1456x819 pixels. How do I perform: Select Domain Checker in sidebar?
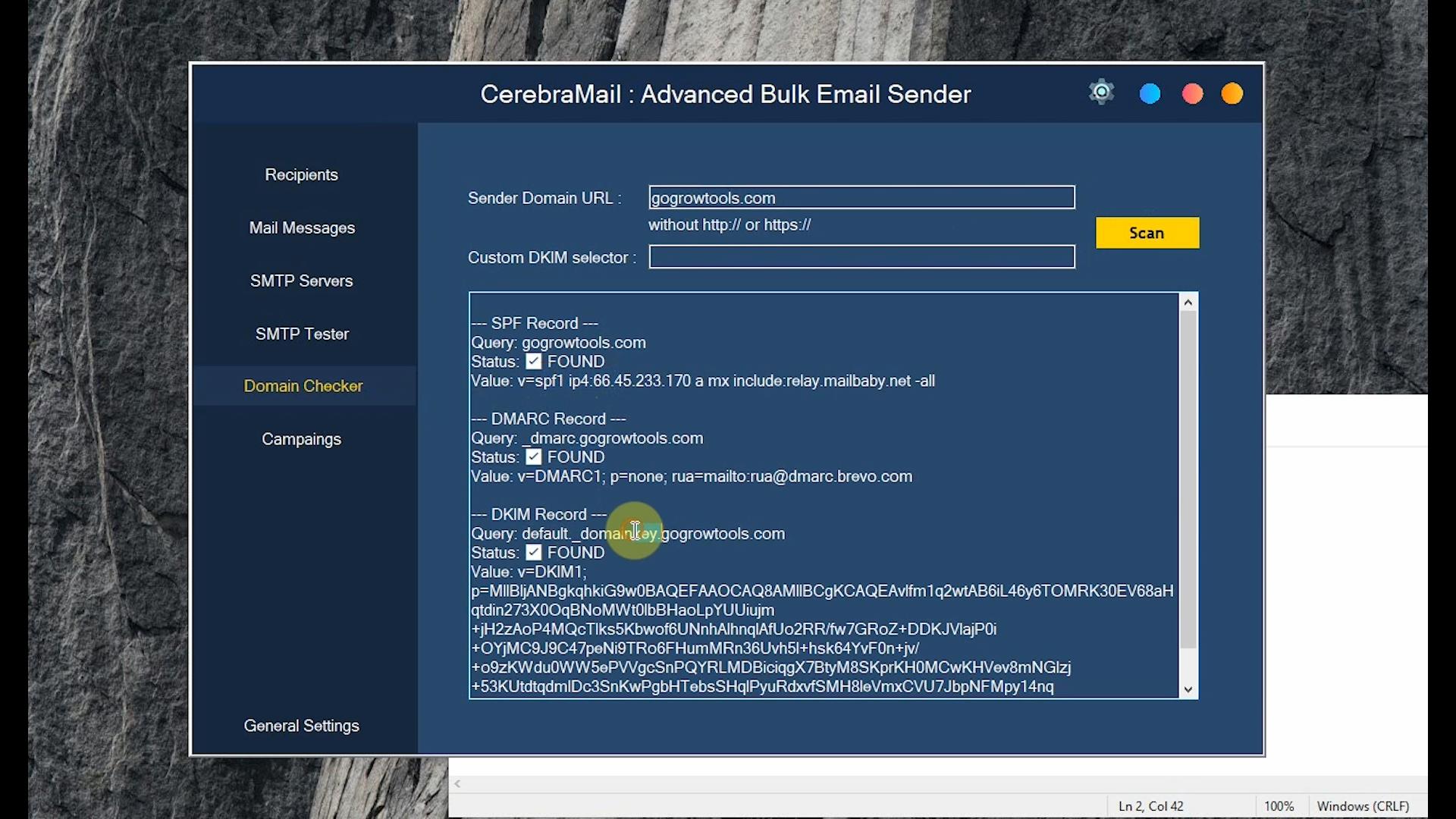(x=303, y=386)
